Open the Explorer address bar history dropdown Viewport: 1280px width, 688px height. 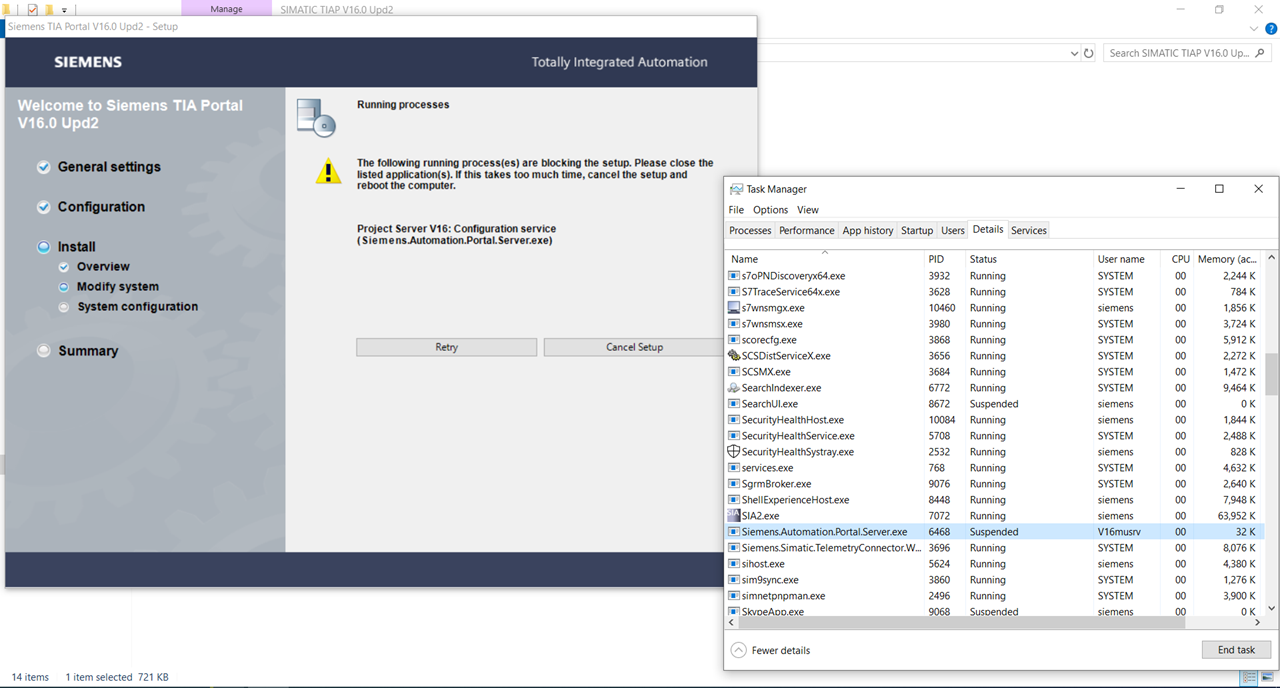click(x=1074, y=53)
